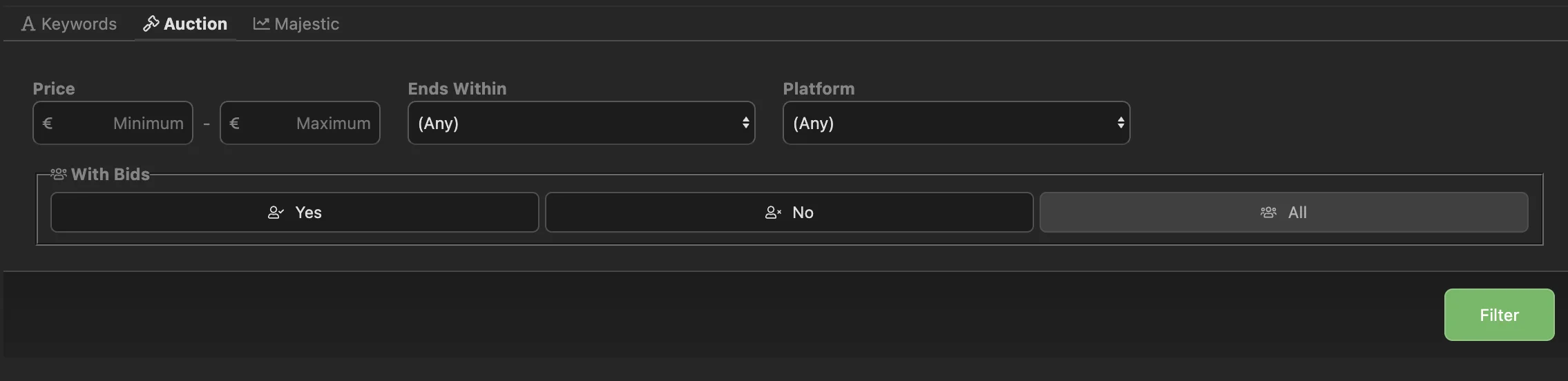Select Yes for With Bids

[x=294, y=213]
